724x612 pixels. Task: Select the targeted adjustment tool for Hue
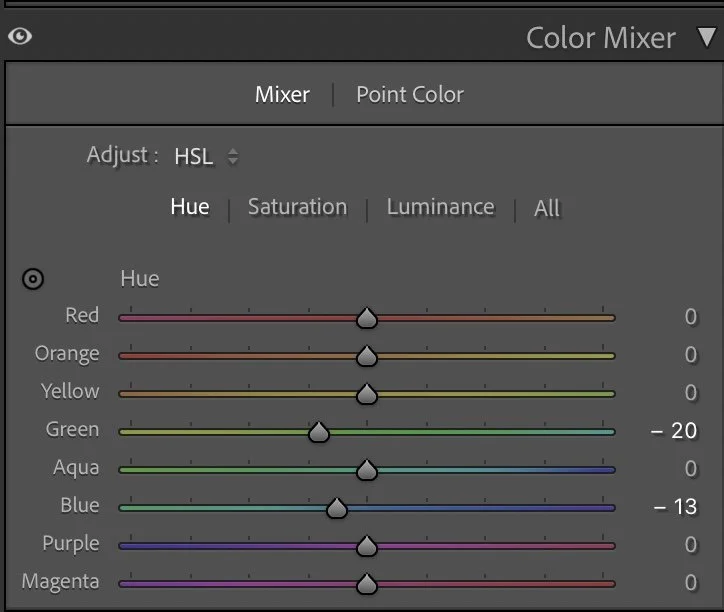(33, 279)
